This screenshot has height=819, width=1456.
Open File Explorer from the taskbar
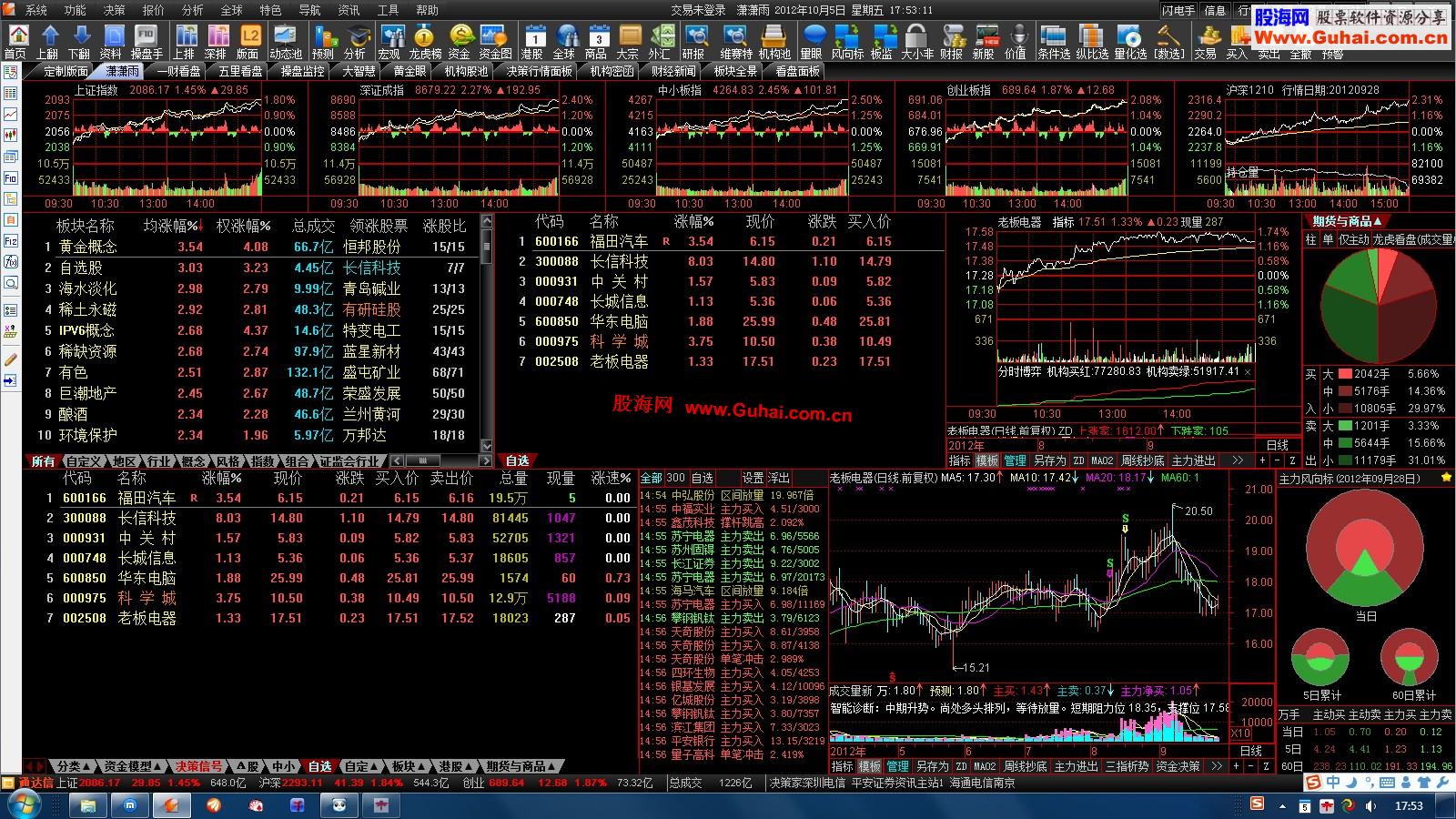point(88,805)
